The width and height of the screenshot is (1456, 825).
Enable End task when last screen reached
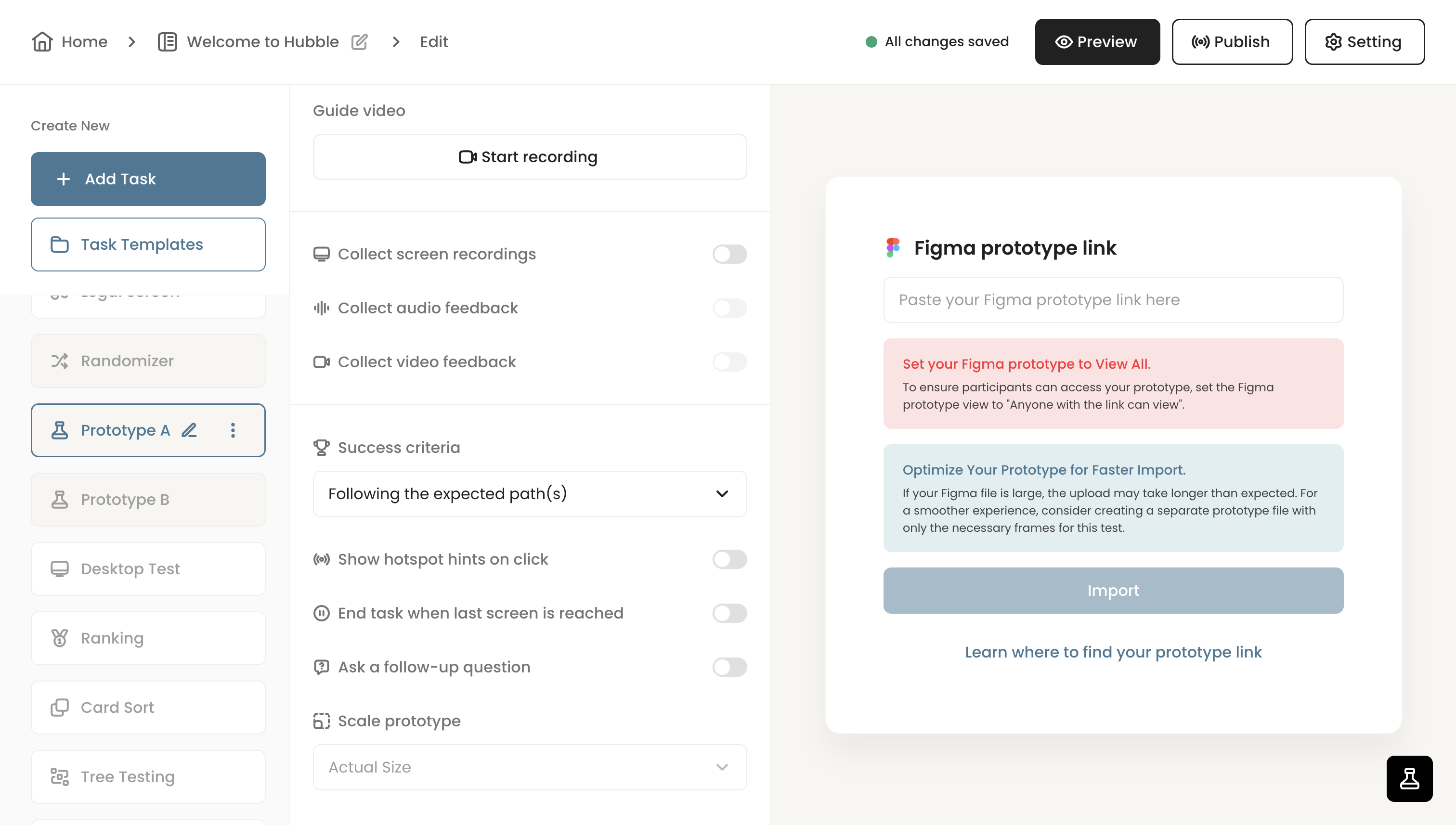[x=729, y=613]
